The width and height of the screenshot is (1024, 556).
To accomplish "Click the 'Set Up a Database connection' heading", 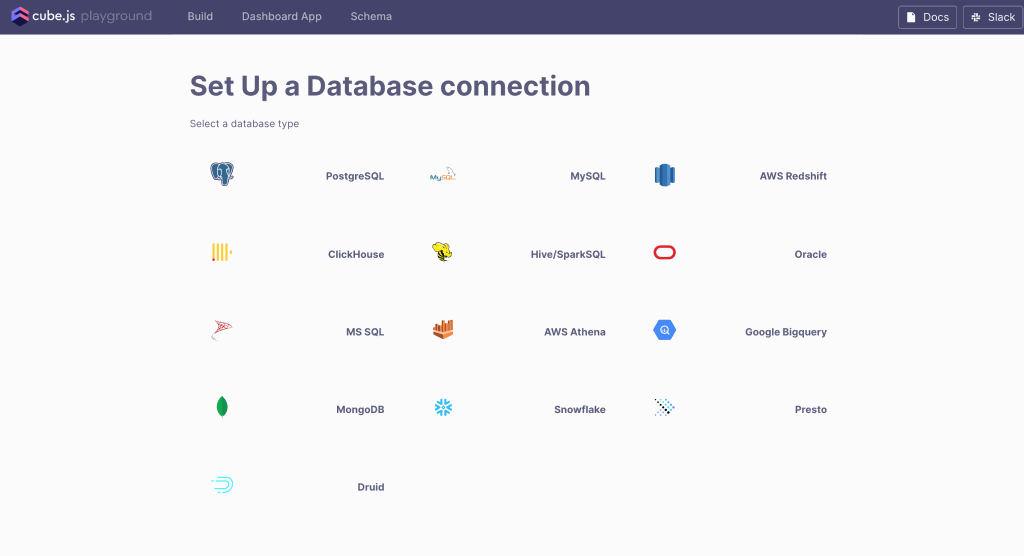I will pyautogui.click(x=390, y=86).
